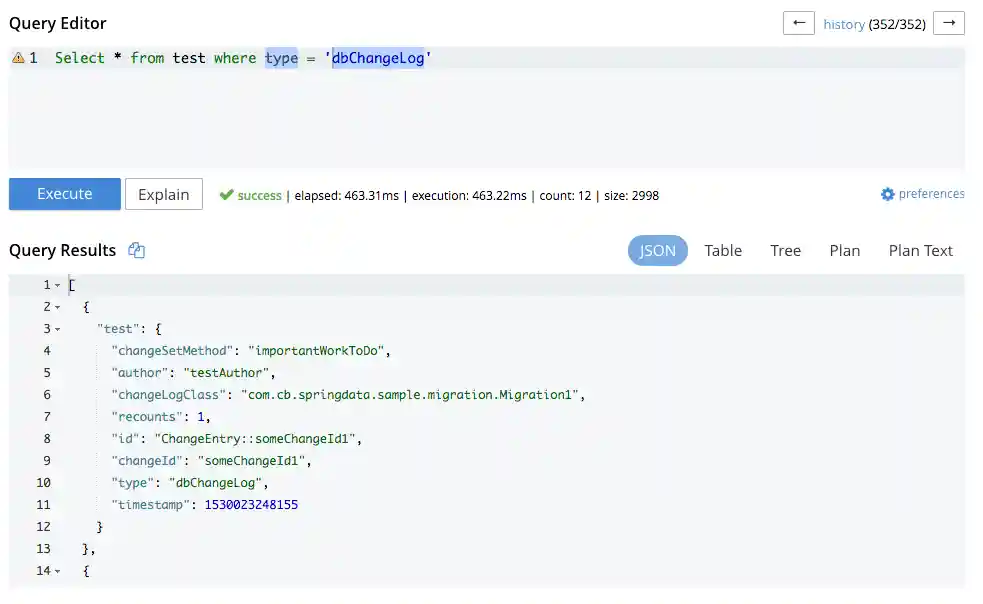Collapse the object at result line 2

[57, 307]
